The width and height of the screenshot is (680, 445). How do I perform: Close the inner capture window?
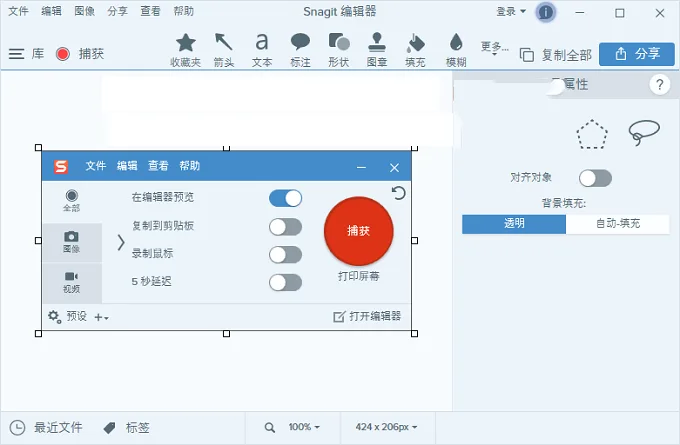(394, 168)
